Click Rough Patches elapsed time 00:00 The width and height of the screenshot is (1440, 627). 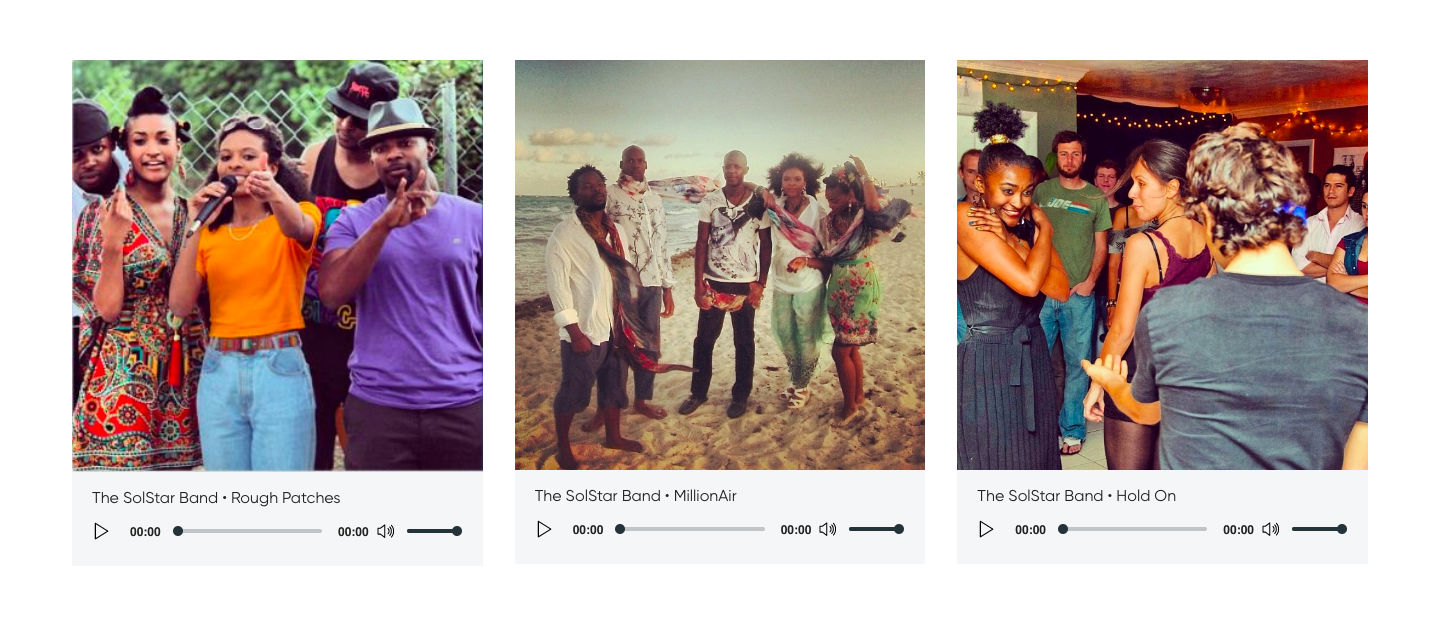pyautogui.click(x=145, y=532)
